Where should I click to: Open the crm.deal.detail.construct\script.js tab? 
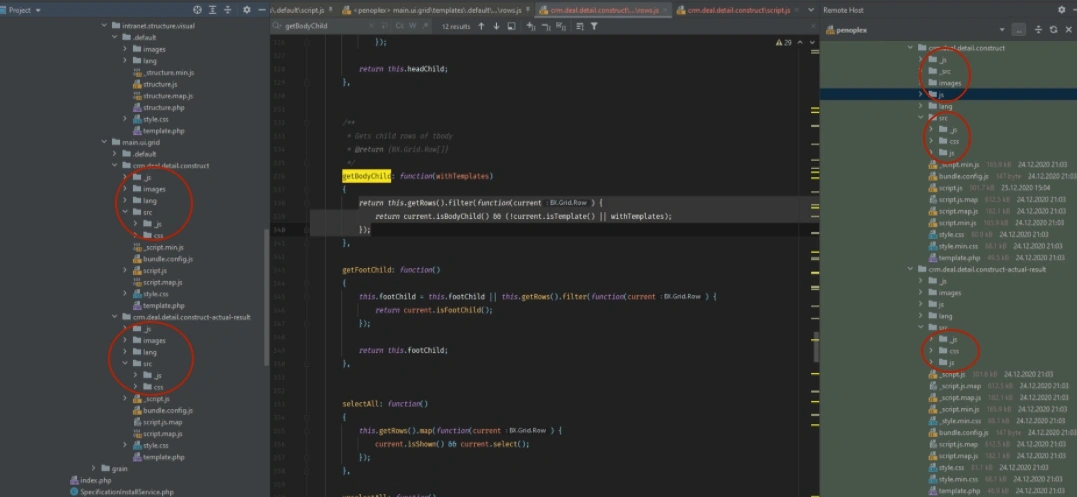[x=738, y=10]
